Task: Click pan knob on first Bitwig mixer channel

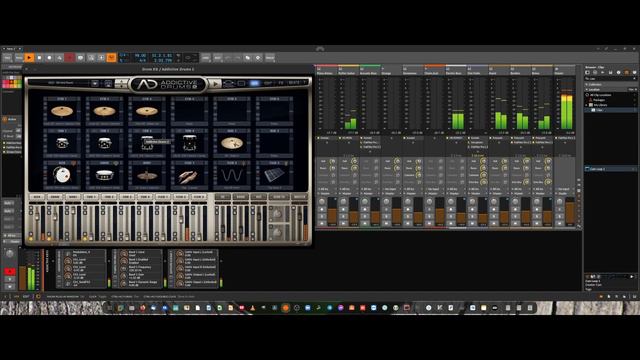Action: pos(322,202)
